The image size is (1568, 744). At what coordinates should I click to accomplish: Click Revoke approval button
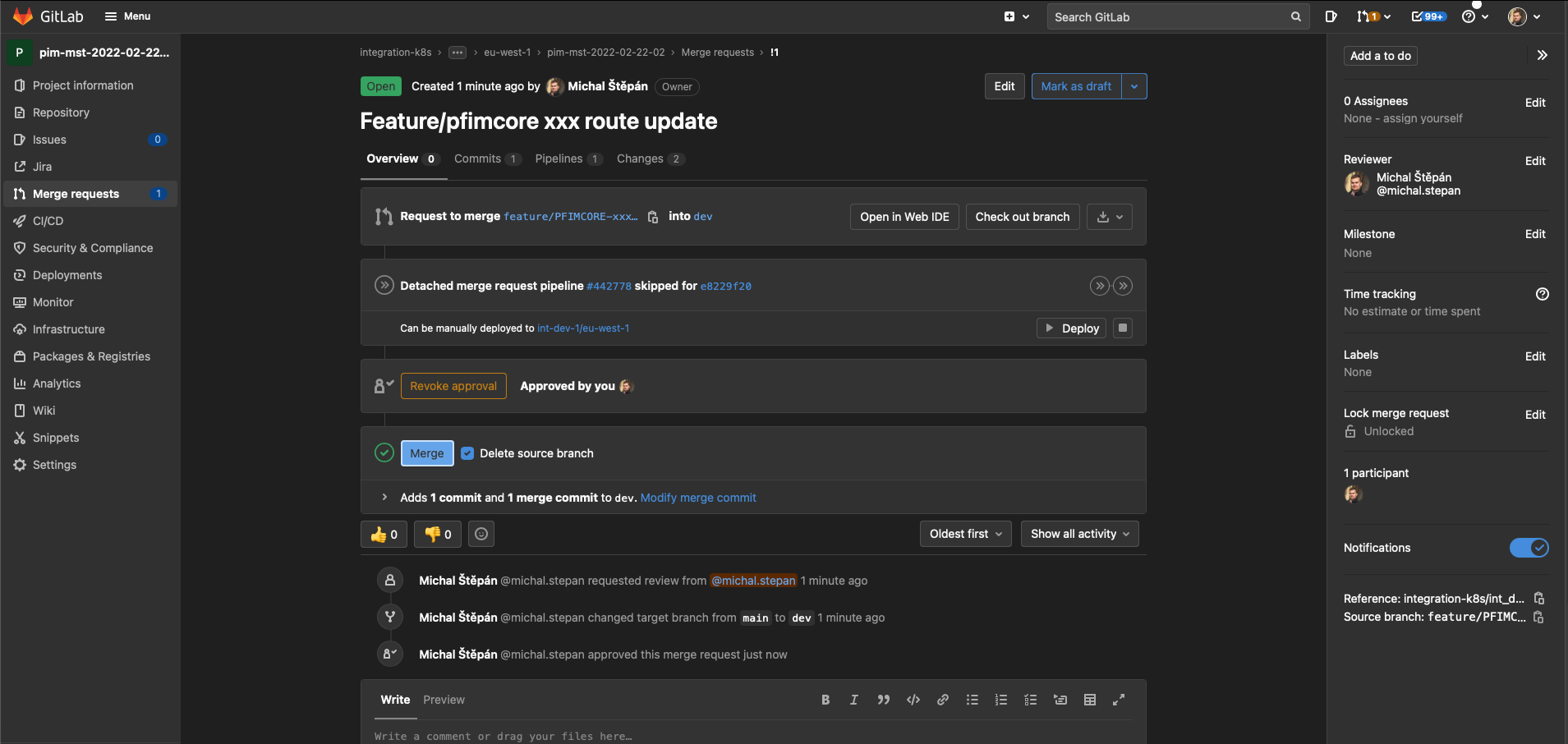[x=453, y=386]
